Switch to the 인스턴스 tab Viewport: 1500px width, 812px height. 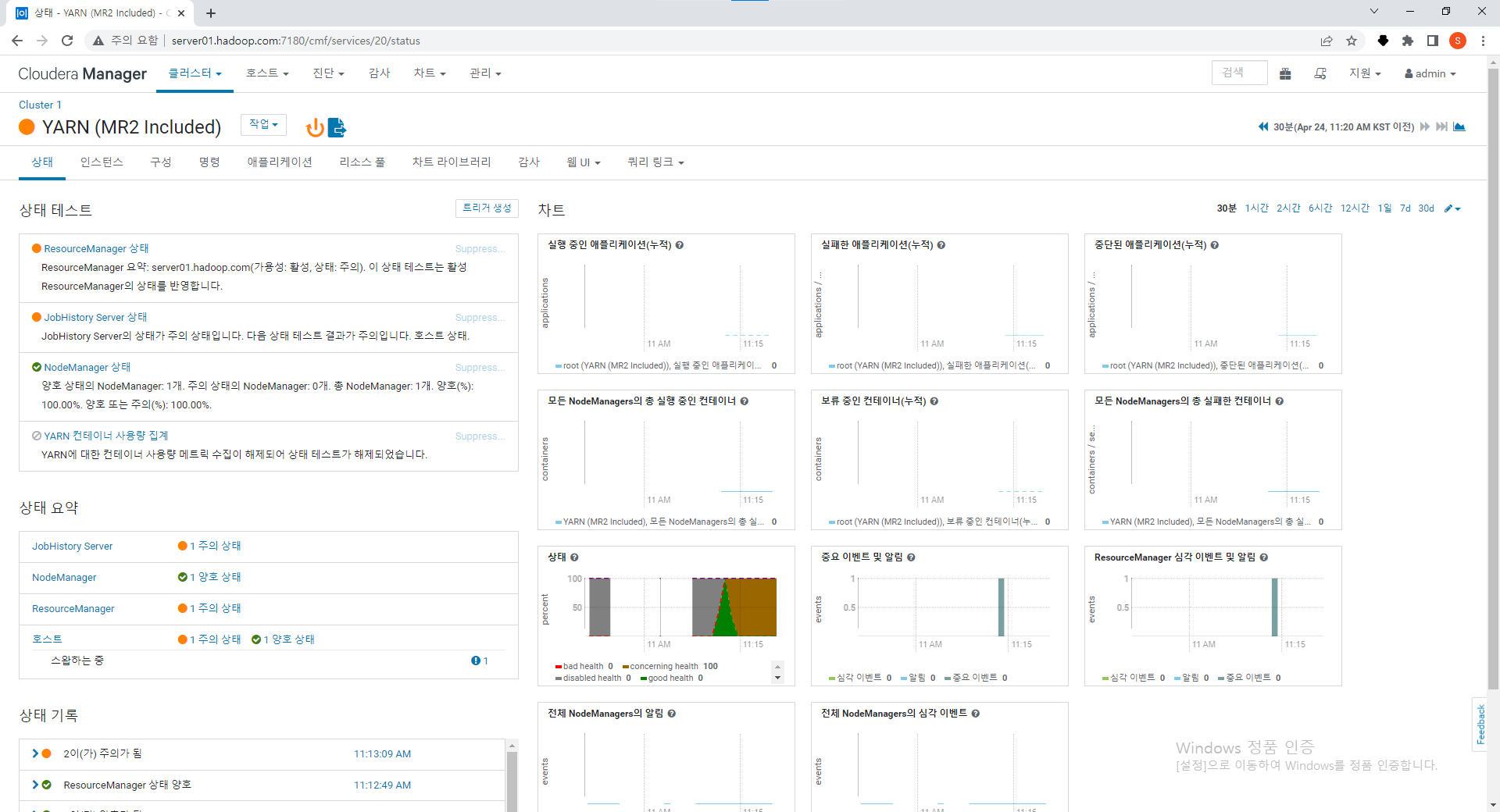(x=102, y=162)
